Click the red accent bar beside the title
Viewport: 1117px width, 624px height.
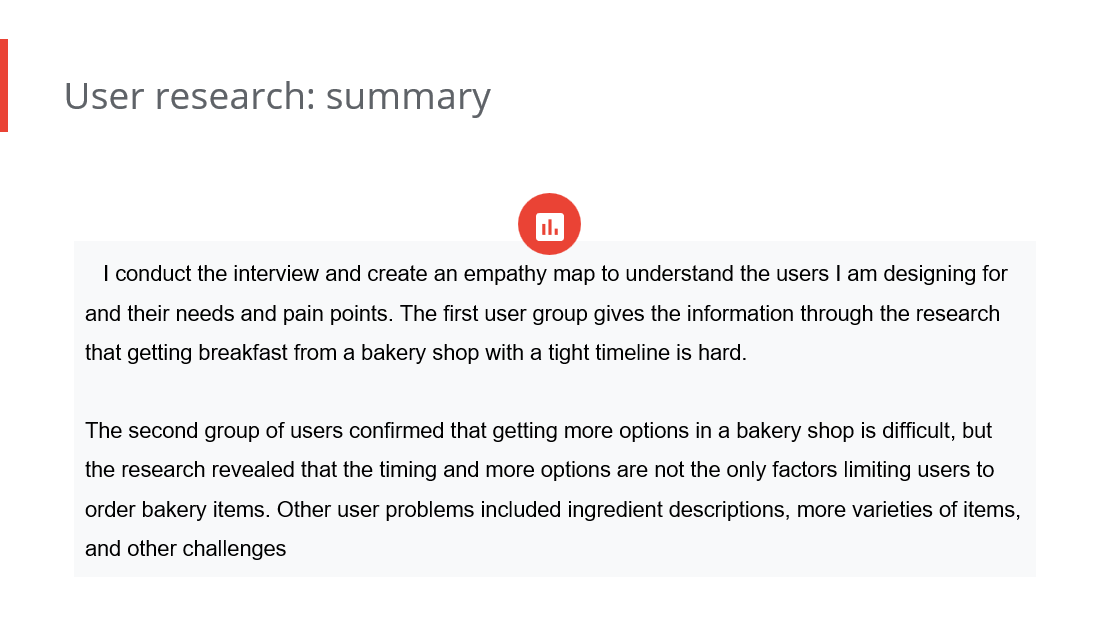point(4,86)
